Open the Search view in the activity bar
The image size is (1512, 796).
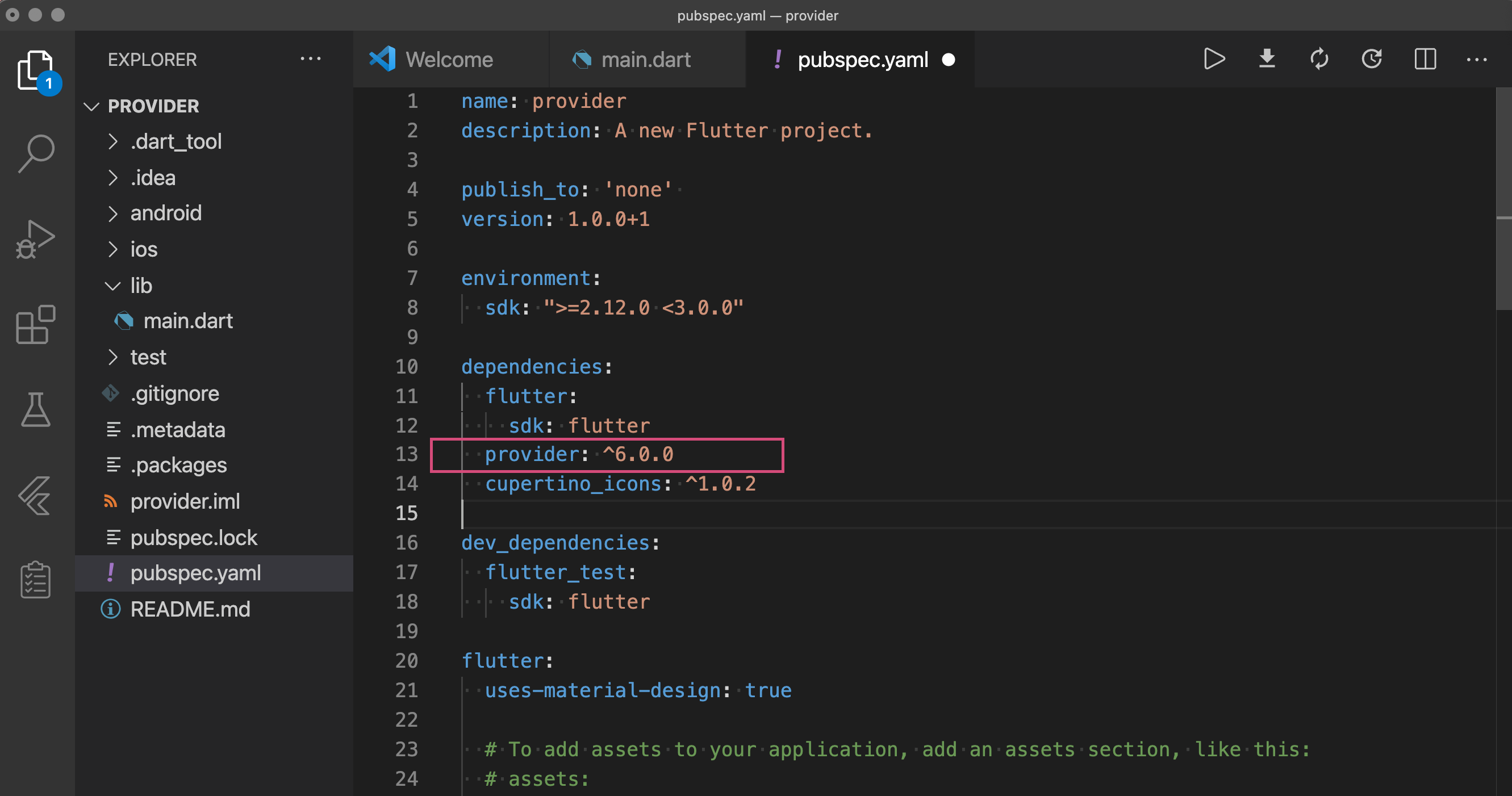point(36,154)
